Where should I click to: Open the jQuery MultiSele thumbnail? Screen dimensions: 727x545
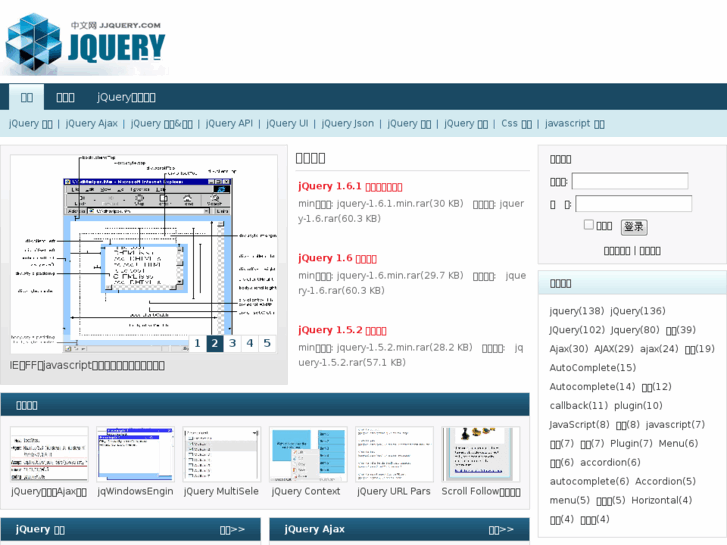pos(222,454)
